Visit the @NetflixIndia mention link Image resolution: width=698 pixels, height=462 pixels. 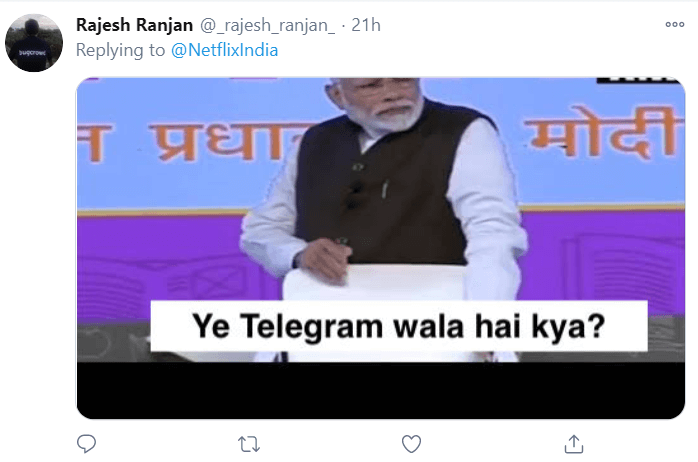tap(224, 50)
